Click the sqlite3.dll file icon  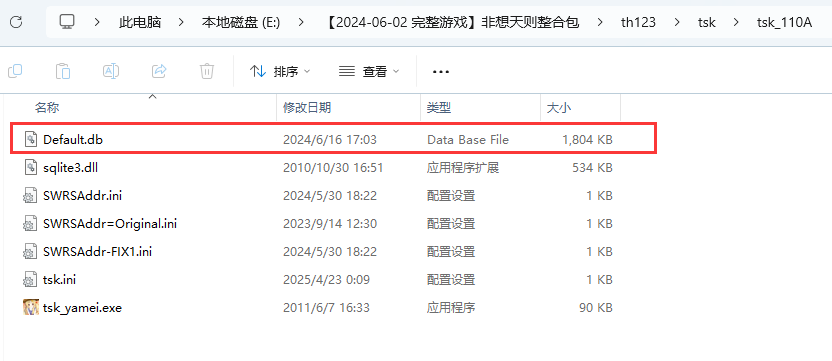point(31,168)
